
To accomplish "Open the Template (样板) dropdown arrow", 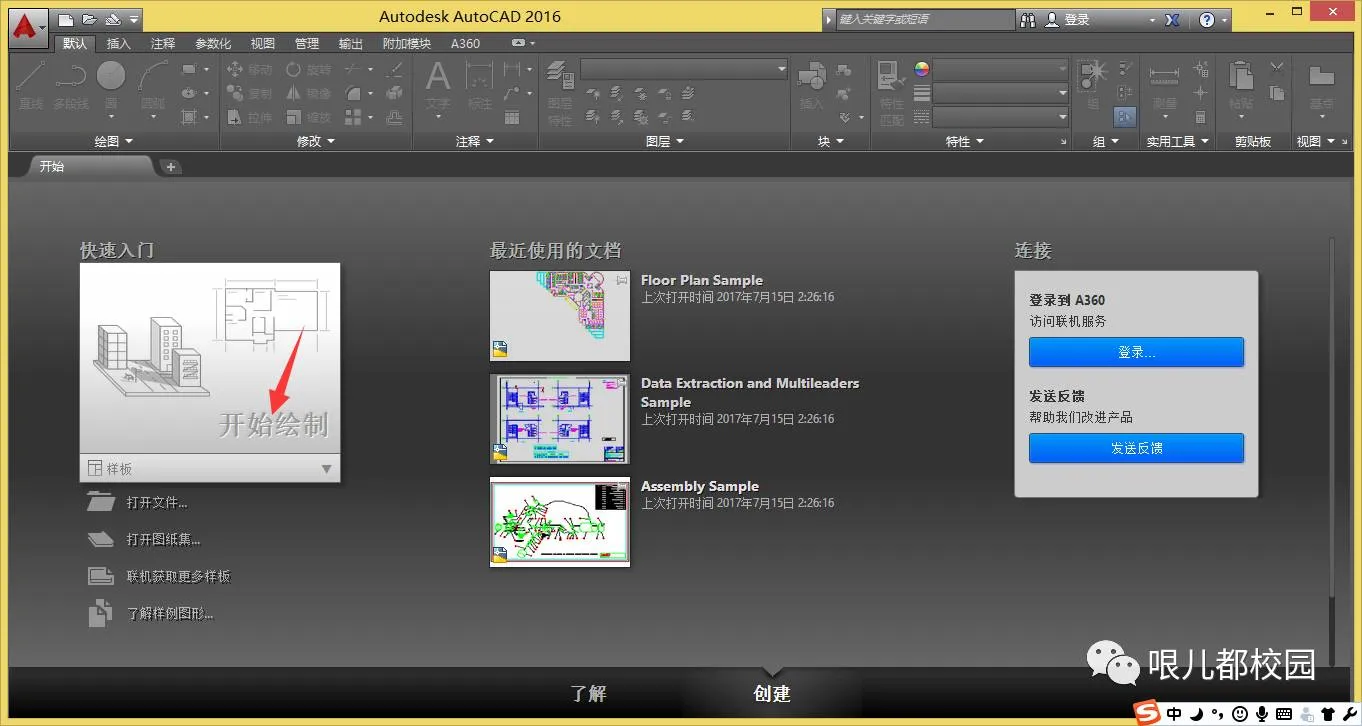I will coord(326,469).
